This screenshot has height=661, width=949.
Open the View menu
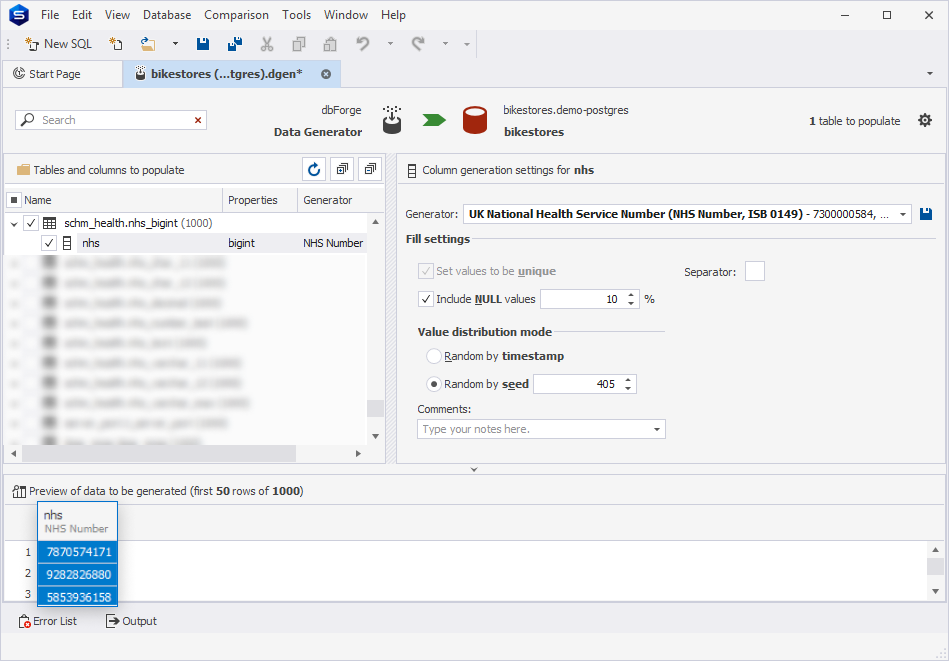(x=117, y=15)
